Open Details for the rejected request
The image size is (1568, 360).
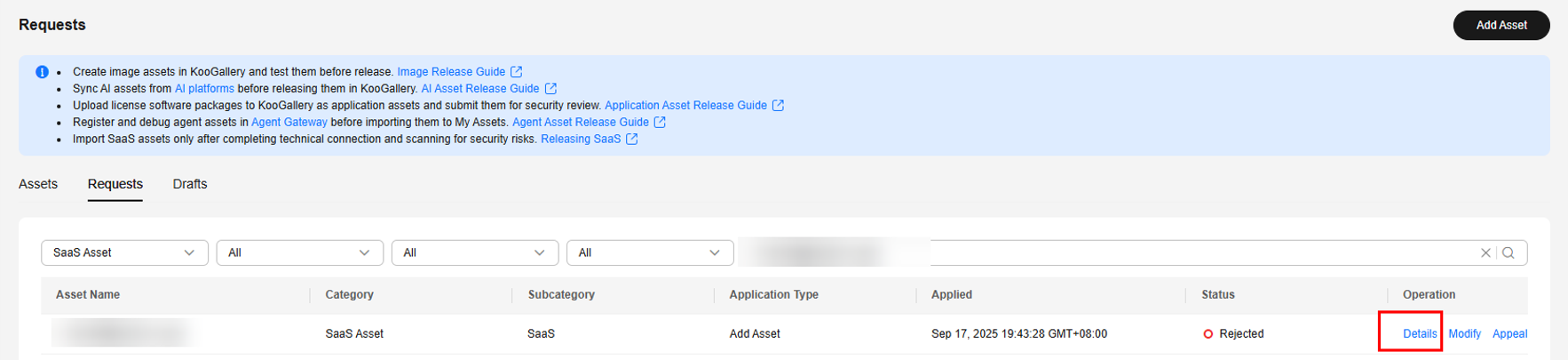1419,334
